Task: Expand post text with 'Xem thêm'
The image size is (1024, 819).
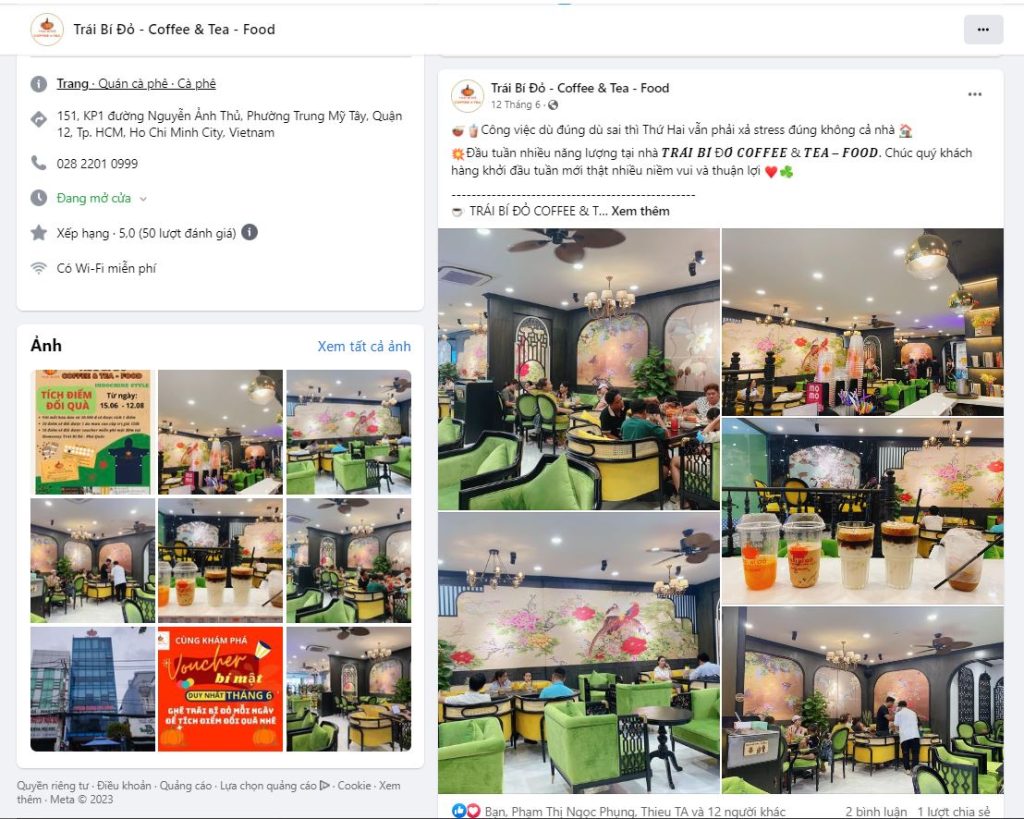Action: click(x=640, y=211)
